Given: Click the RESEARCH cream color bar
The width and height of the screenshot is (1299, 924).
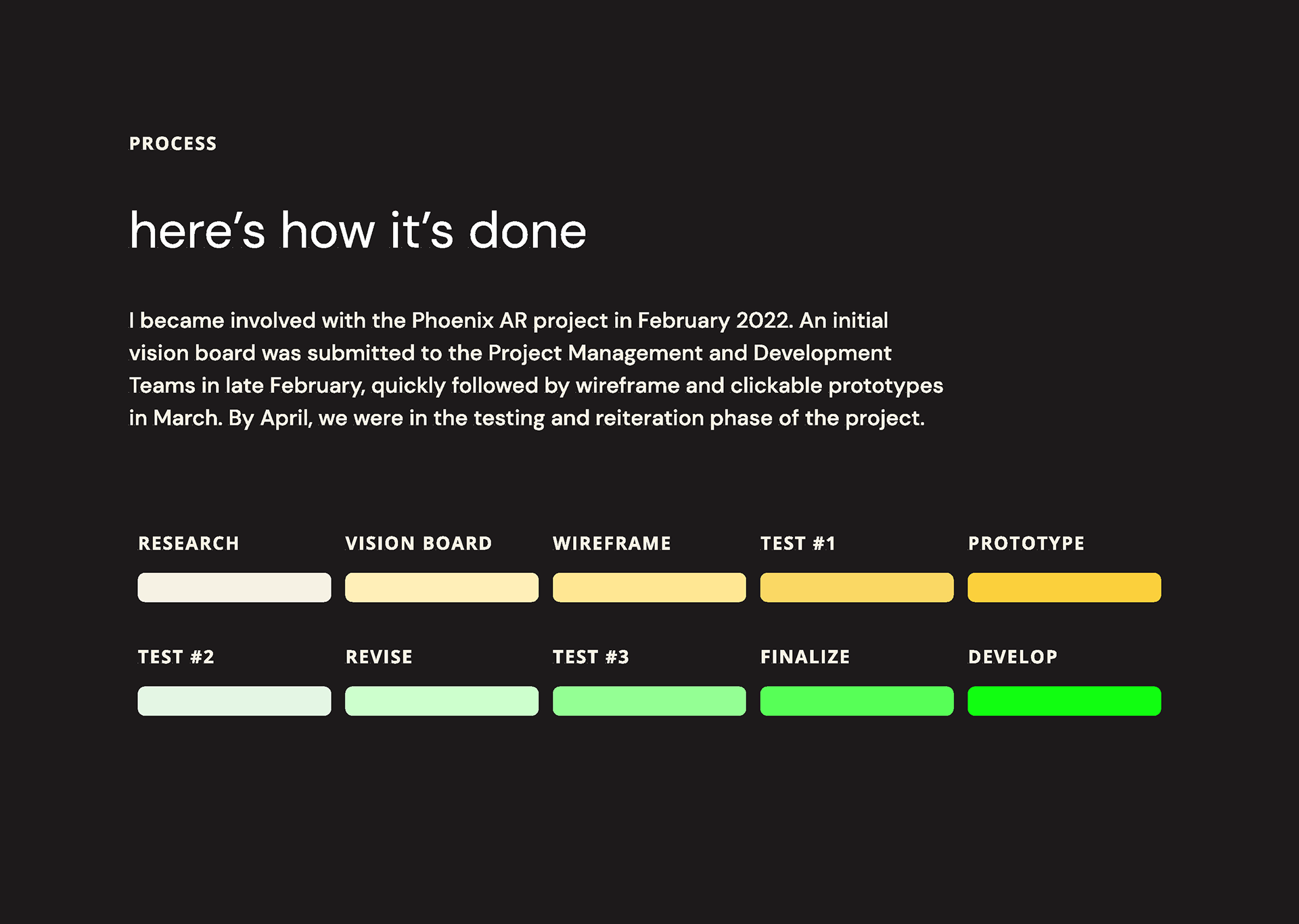Looking at the screenshot, I should (234, 587).
